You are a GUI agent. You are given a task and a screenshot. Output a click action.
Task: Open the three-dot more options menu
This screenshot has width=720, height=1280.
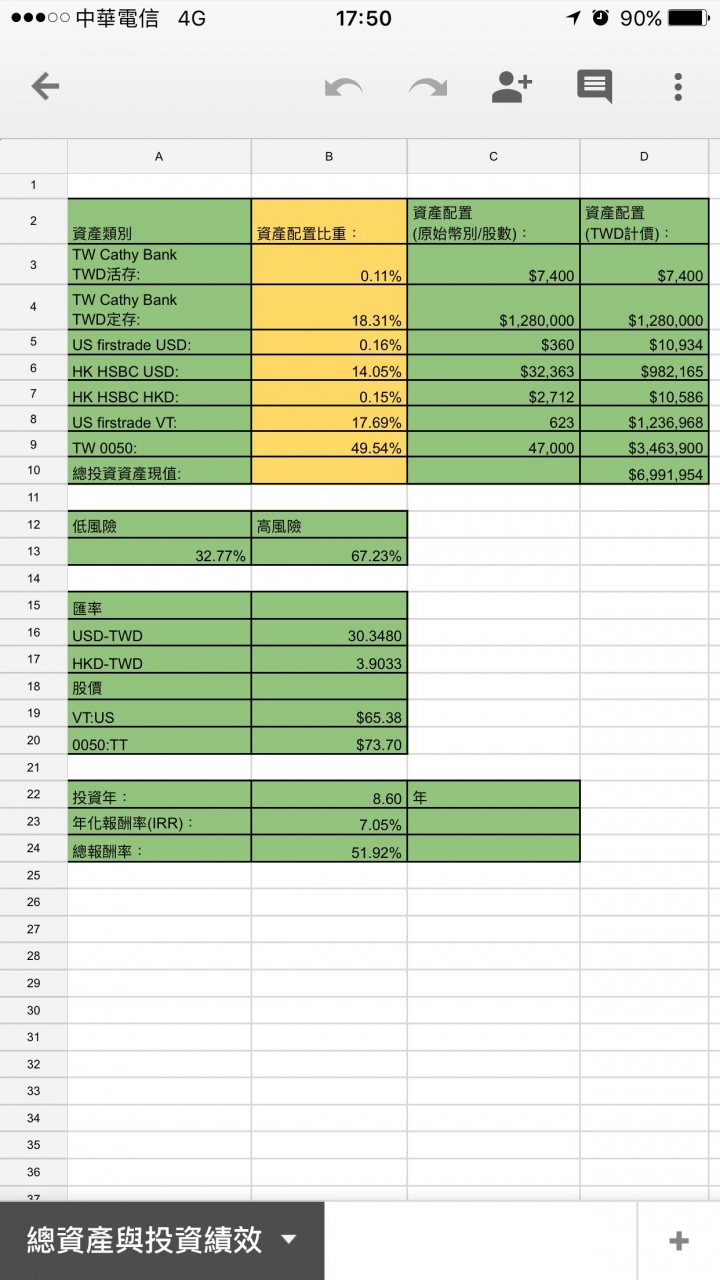(x=678, y=87)
